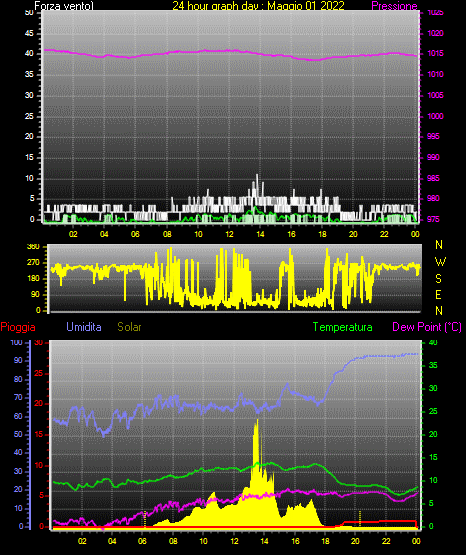
Task: Select the 1010 pressure axis value
Action: [x=435, y=74]
